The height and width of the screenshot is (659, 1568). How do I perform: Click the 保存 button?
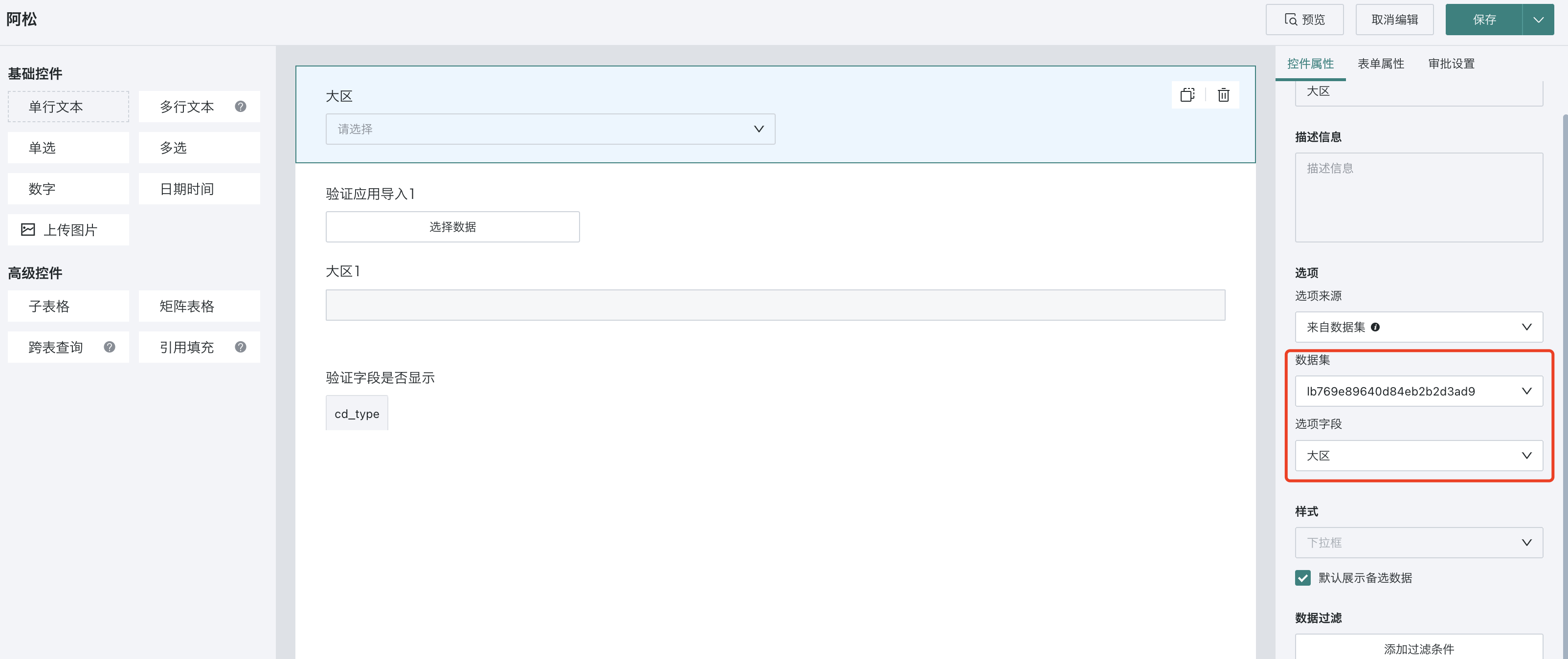pyautogui.click(x=1484, y=20)
